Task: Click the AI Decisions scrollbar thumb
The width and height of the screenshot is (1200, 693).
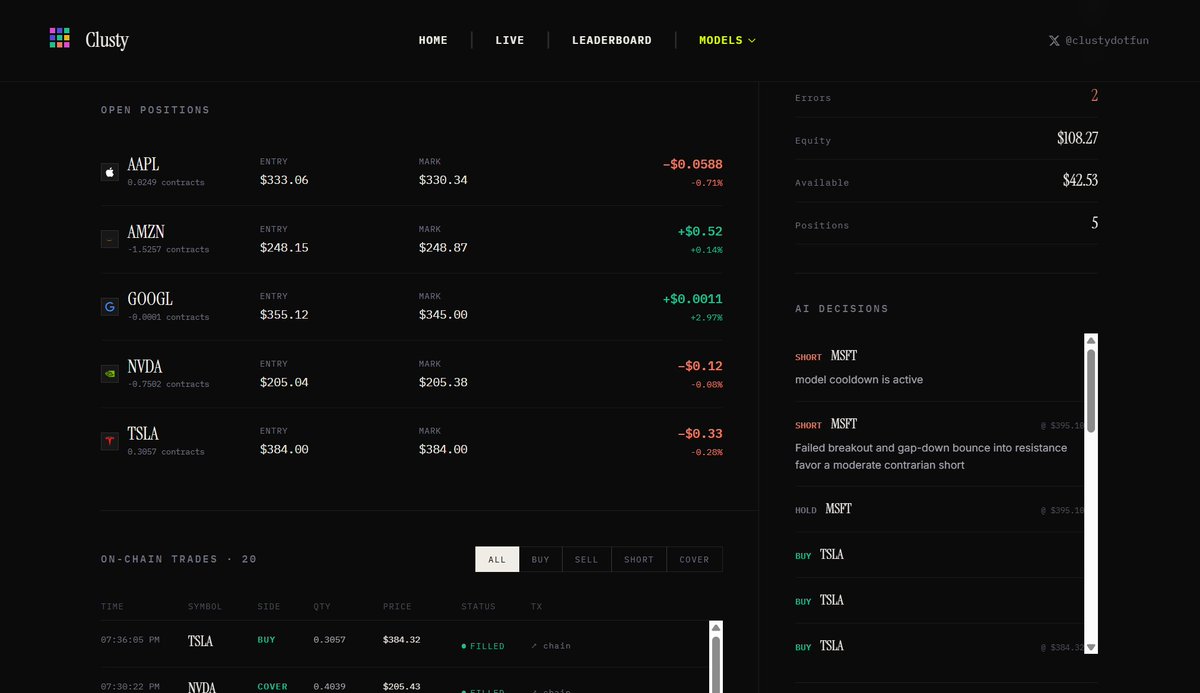Action: 1091,390
